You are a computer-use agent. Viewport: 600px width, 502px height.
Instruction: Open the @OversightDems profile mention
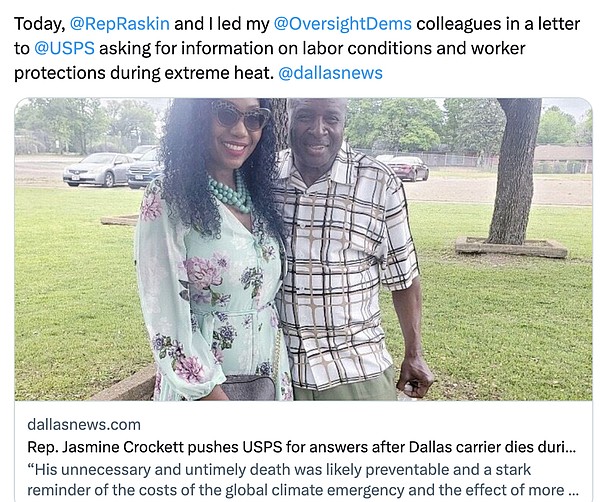(x=343, y=24)
